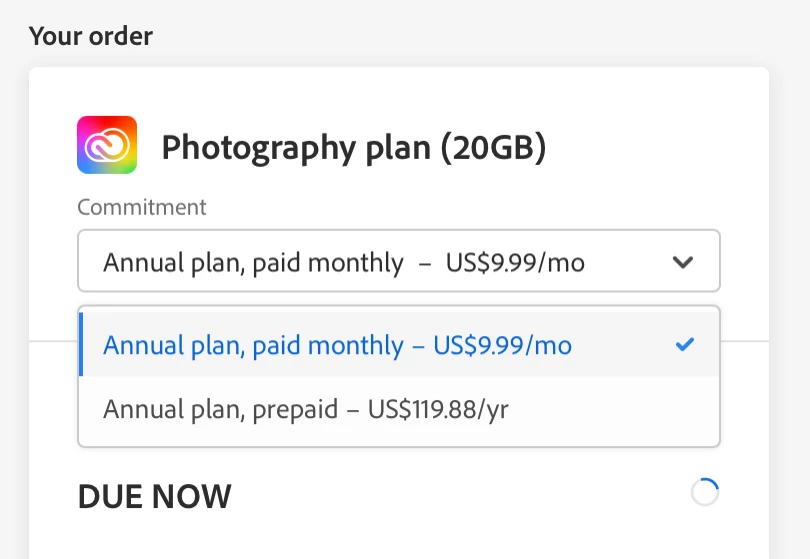Click the Creative Cloud rainbow logo icon
Image resolution: width=810 pixels, height=559 pixels.
point(107,146)
